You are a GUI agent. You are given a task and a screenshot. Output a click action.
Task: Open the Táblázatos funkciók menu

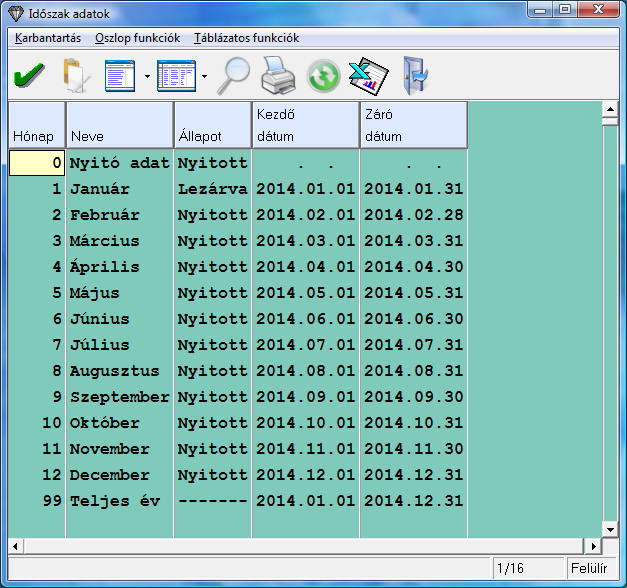tap(246, 38)
